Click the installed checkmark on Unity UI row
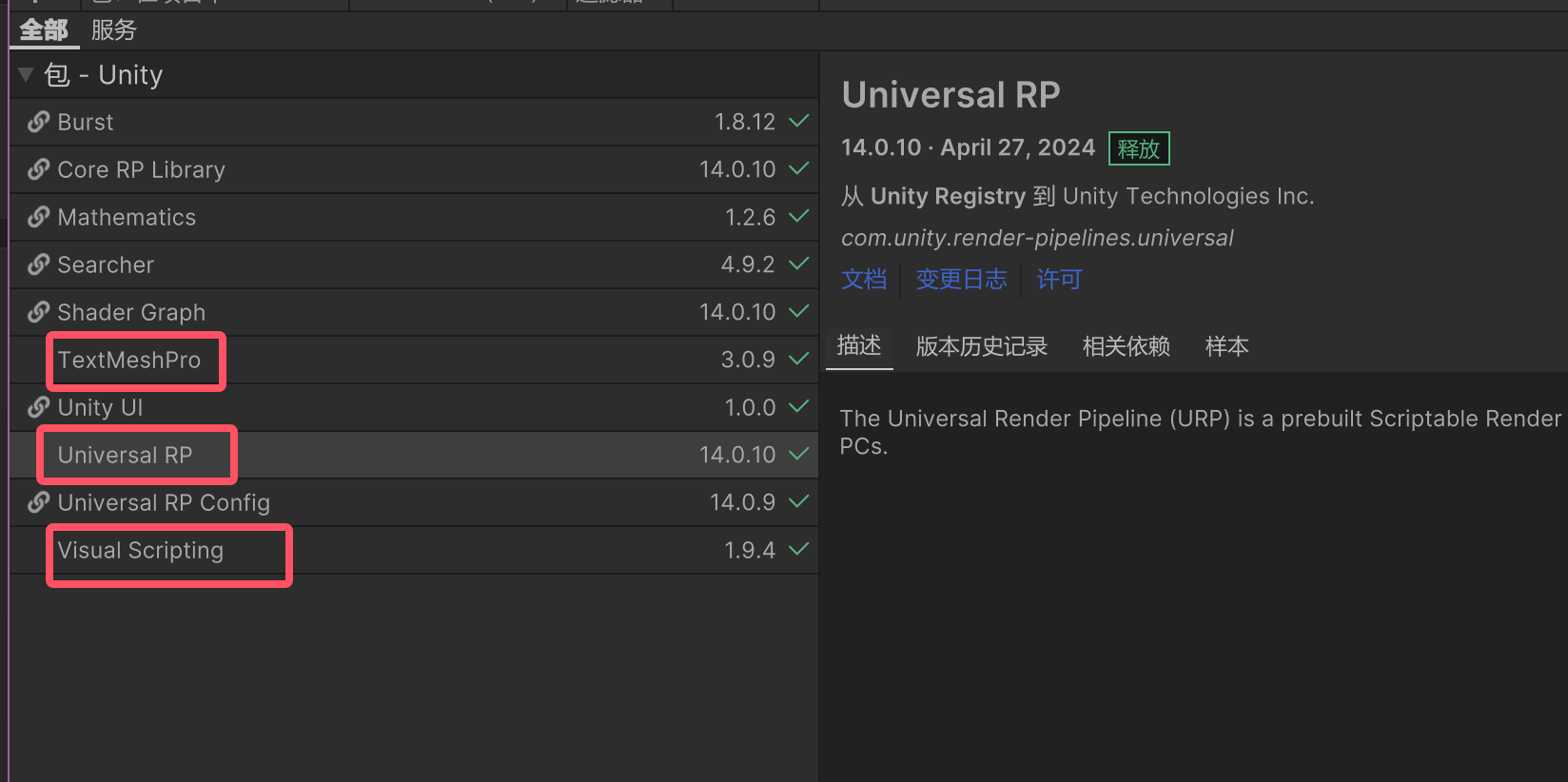This screenshot has height=782, width=1568. [799, 406]
